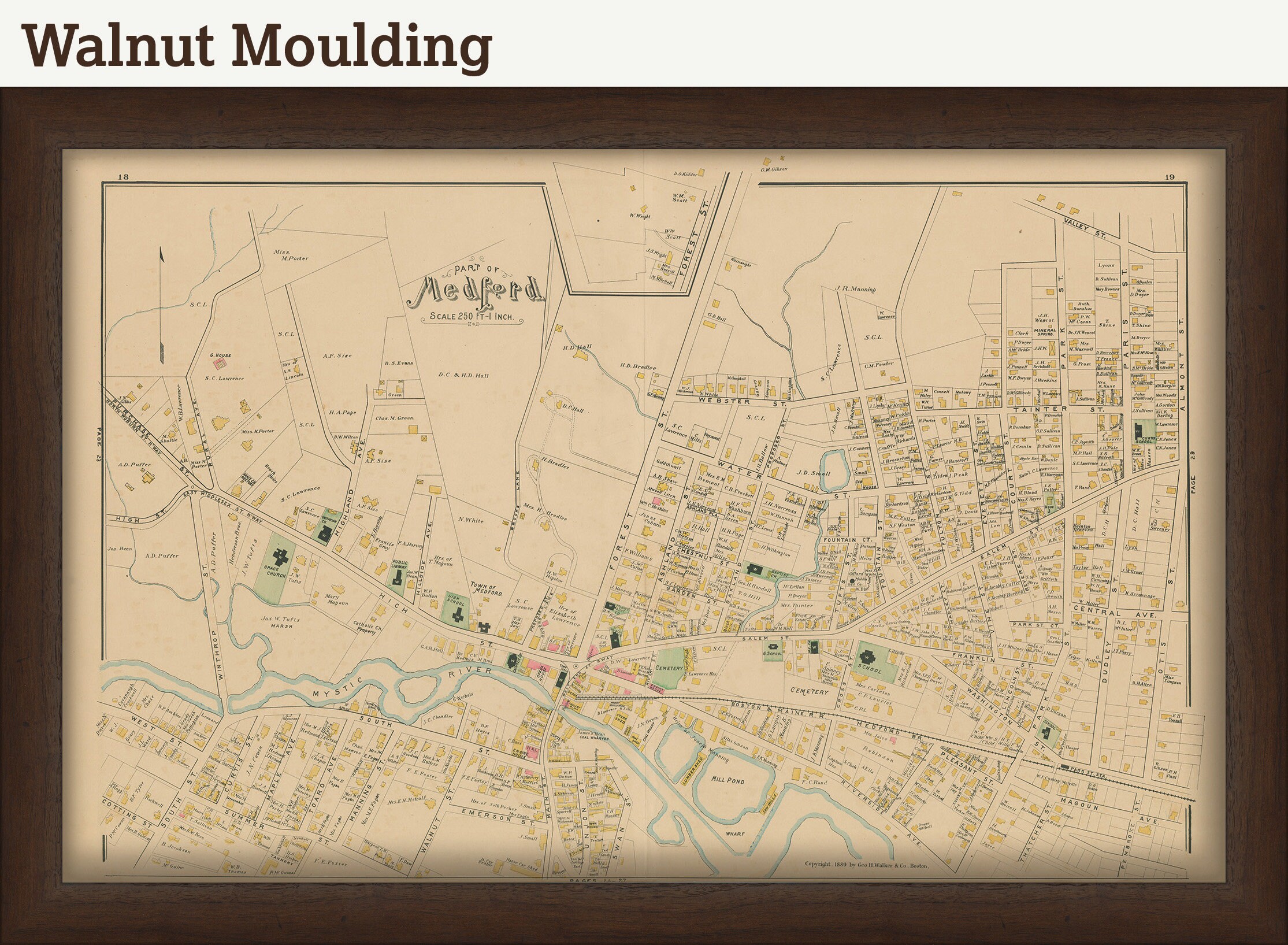Click the north arrow compass marker
Image resolution: width=1288 pixels, height=945 pixels.
point(162,305)
